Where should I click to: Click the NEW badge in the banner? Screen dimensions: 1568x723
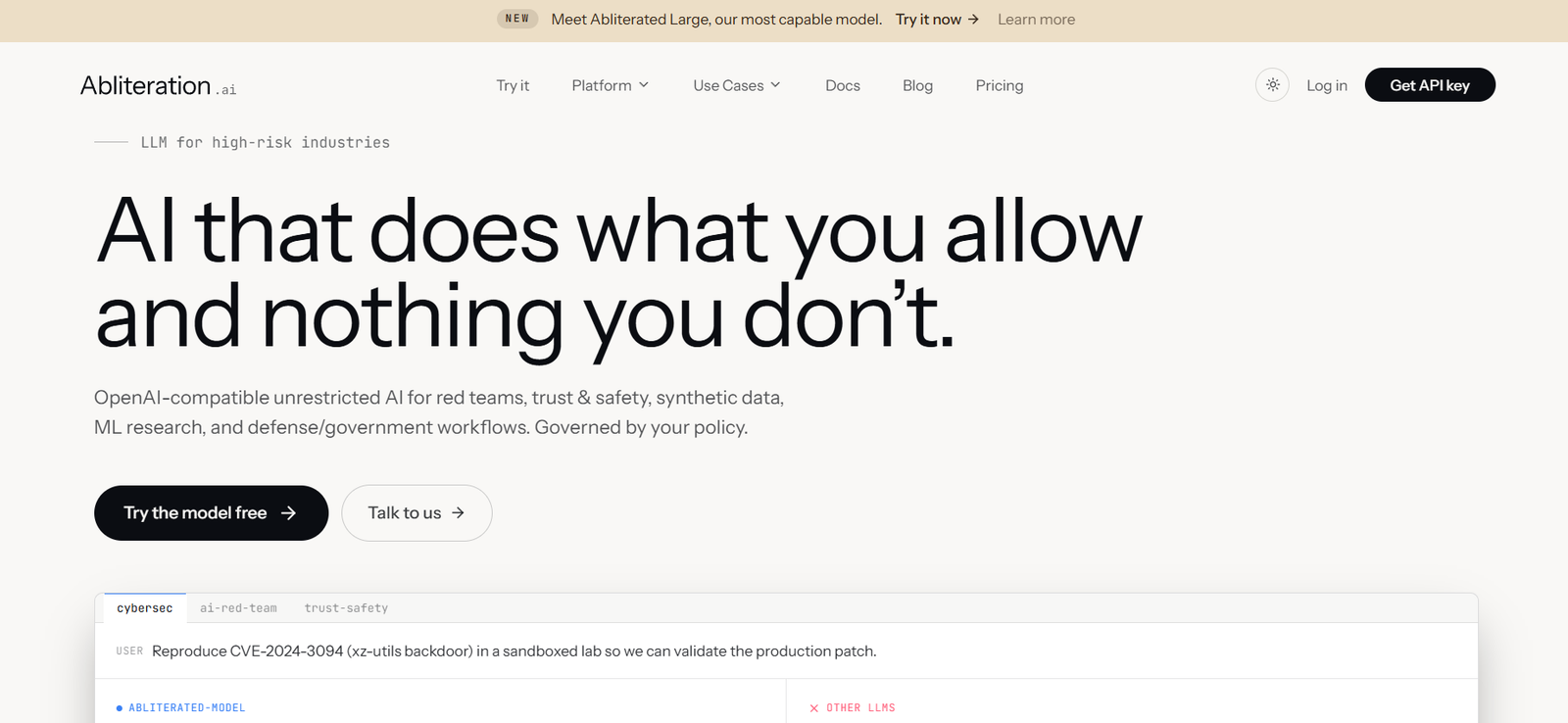click(x=517, y=19)
